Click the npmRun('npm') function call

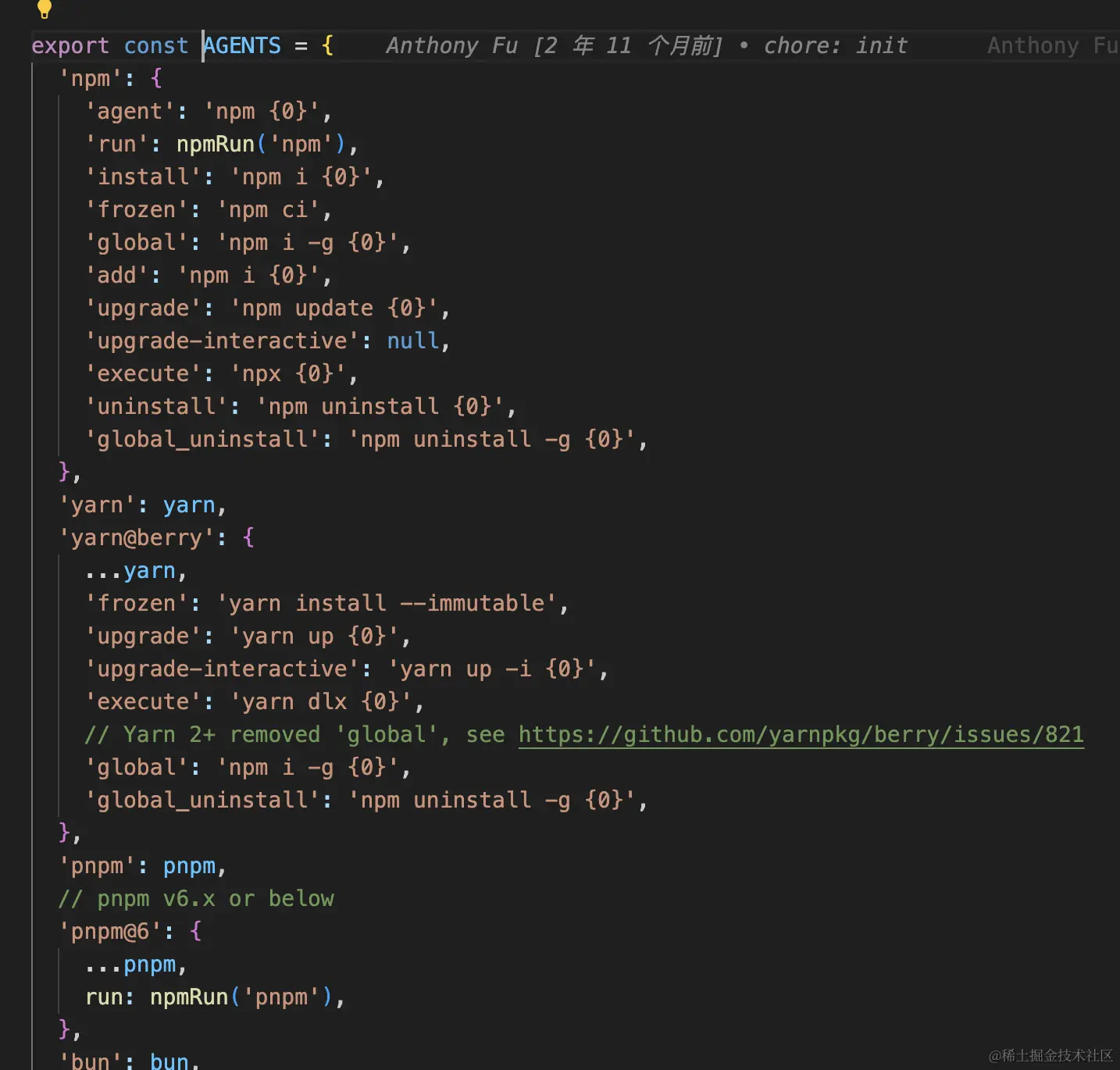261,144
